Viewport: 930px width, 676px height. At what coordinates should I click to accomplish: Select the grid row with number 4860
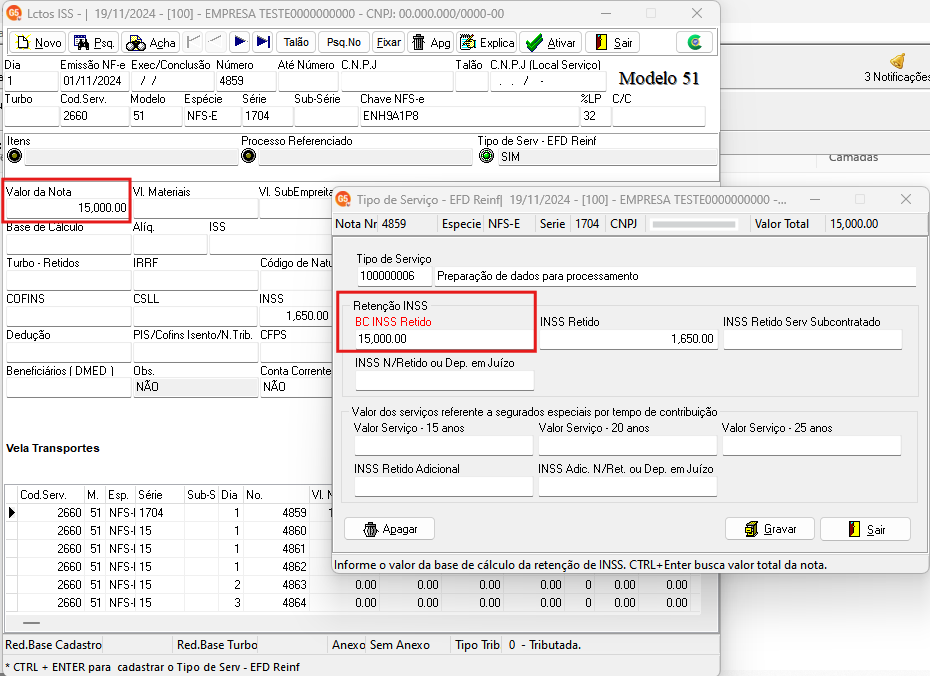click(x=169, y=531)
